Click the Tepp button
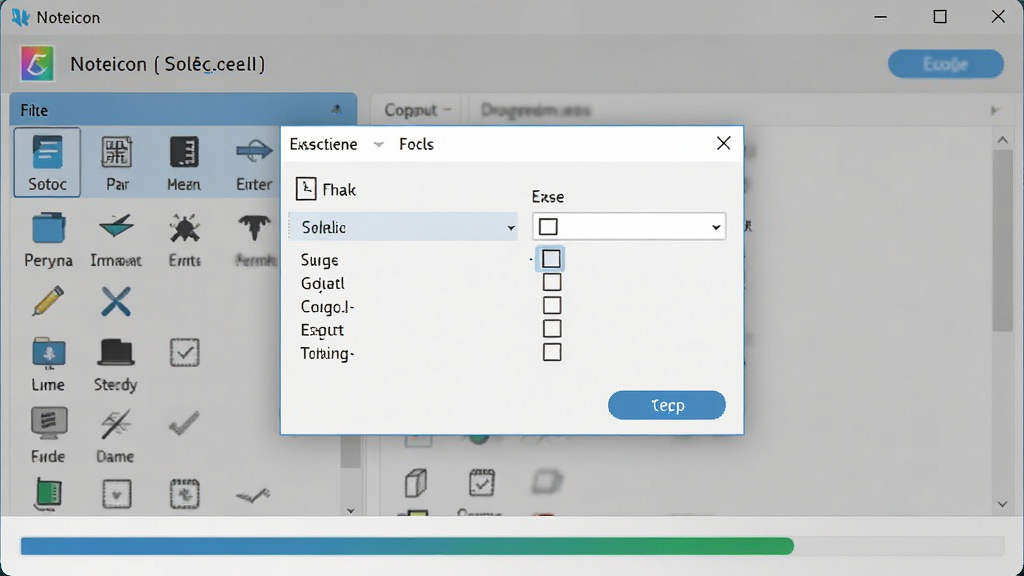This screenshot has width=1024, height=576. click(667, 405)
